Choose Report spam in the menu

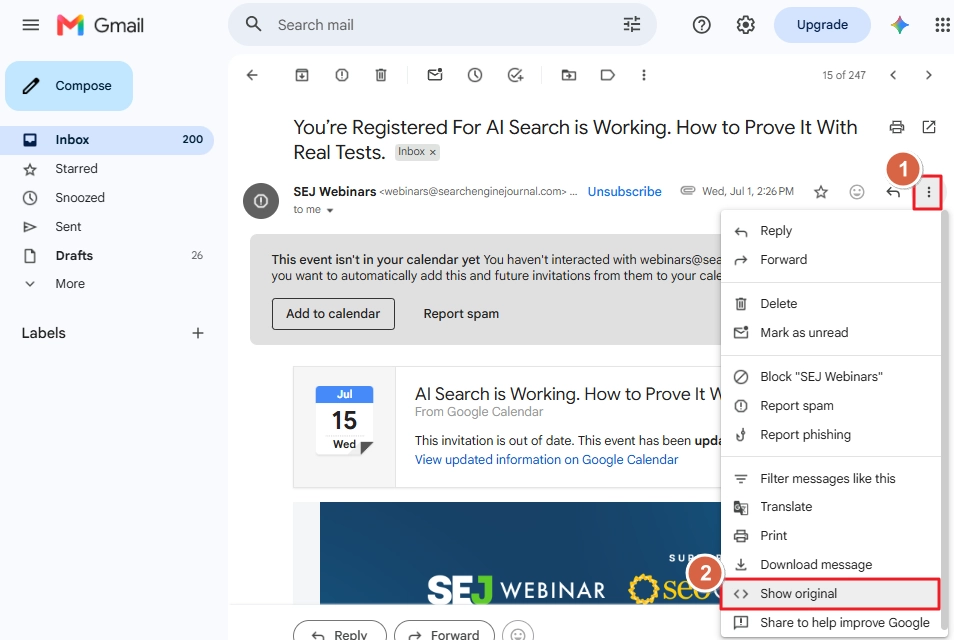(x=830, y=406)
